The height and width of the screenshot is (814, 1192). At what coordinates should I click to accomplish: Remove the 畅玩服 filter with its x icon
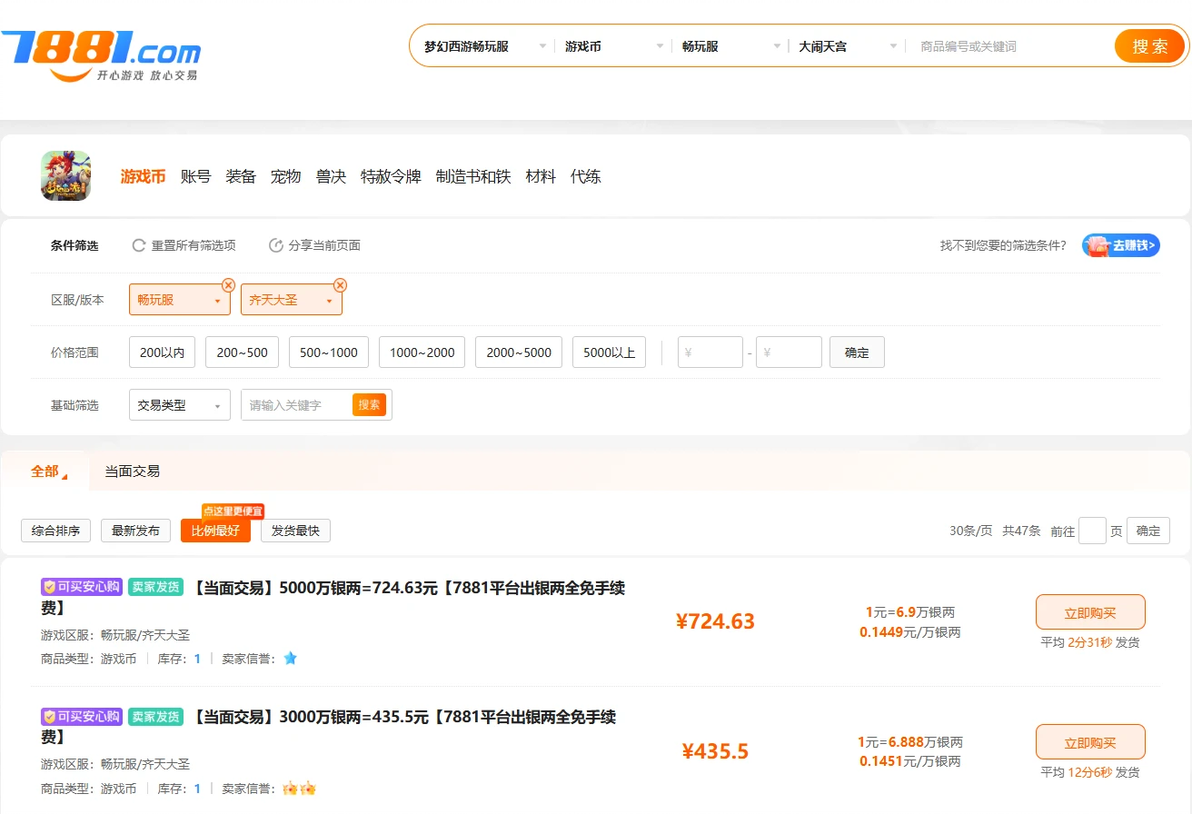(228, 285)
